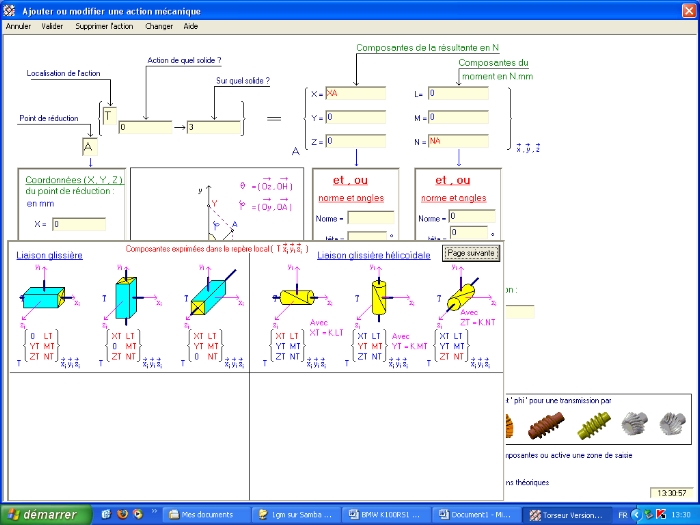
Task: Click the X= coordinate field in mm
Action: pyautogui.click(x=79, y=224)
